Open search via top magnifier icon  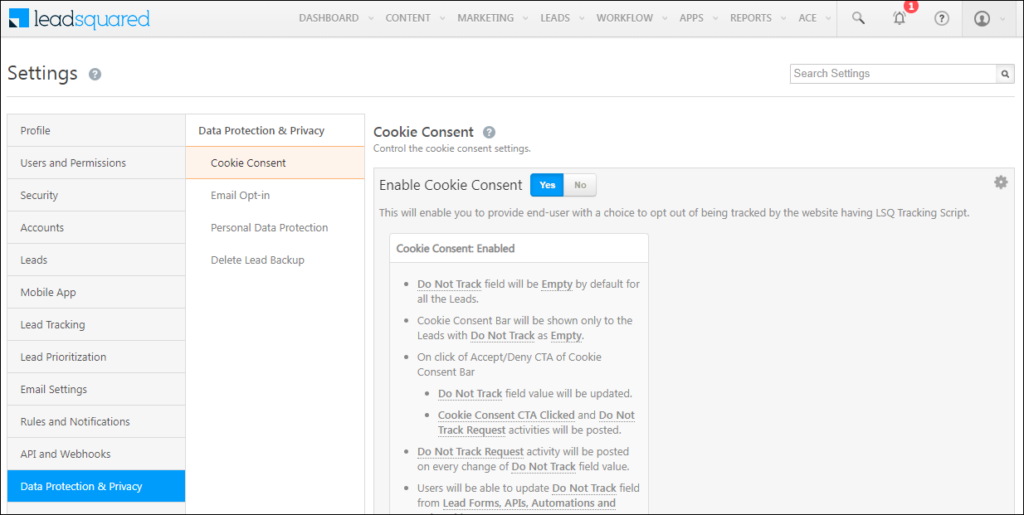click(858, 18)
